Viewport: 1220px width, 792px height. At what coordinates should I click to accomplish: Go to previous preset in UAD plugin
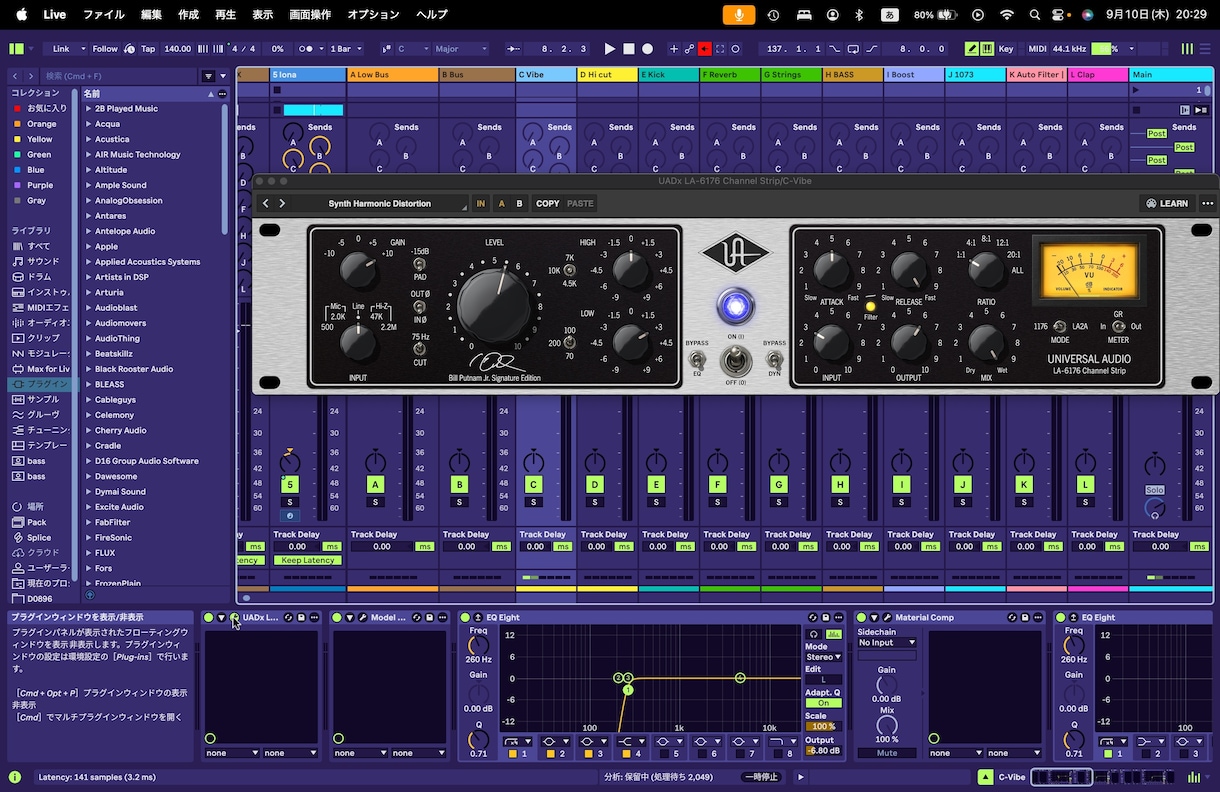(x=265, y=203)
